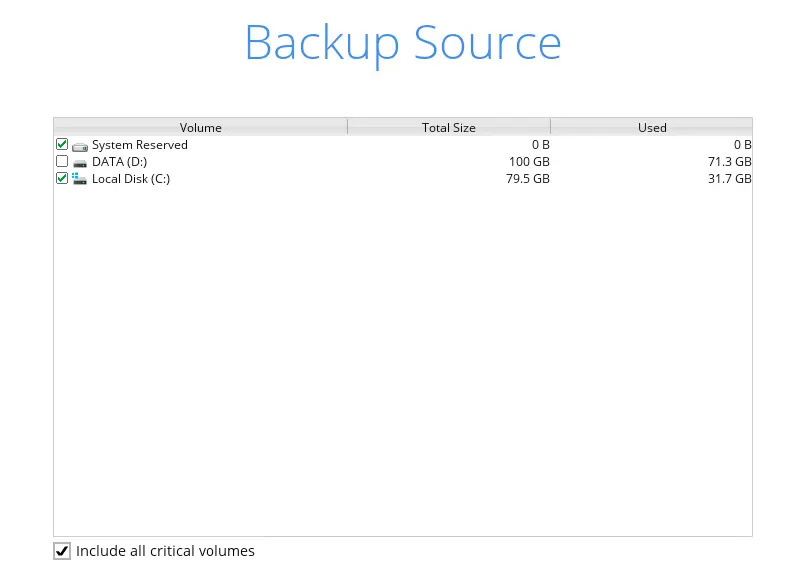Click the Local Disk (C:) Windows drive icon
The image size is (807, 579).
coord(80,179)
